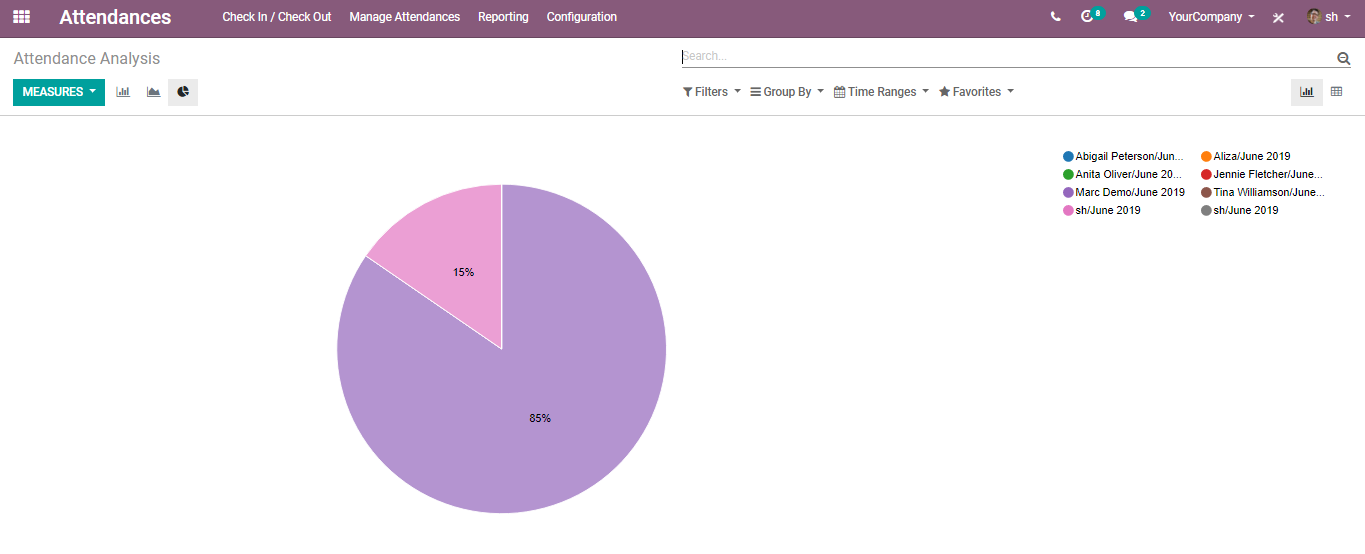Toggle Marc Demo/June 2019 legend entry
Viewport: 1365px width, 554px height.
tap(1124, 192)
